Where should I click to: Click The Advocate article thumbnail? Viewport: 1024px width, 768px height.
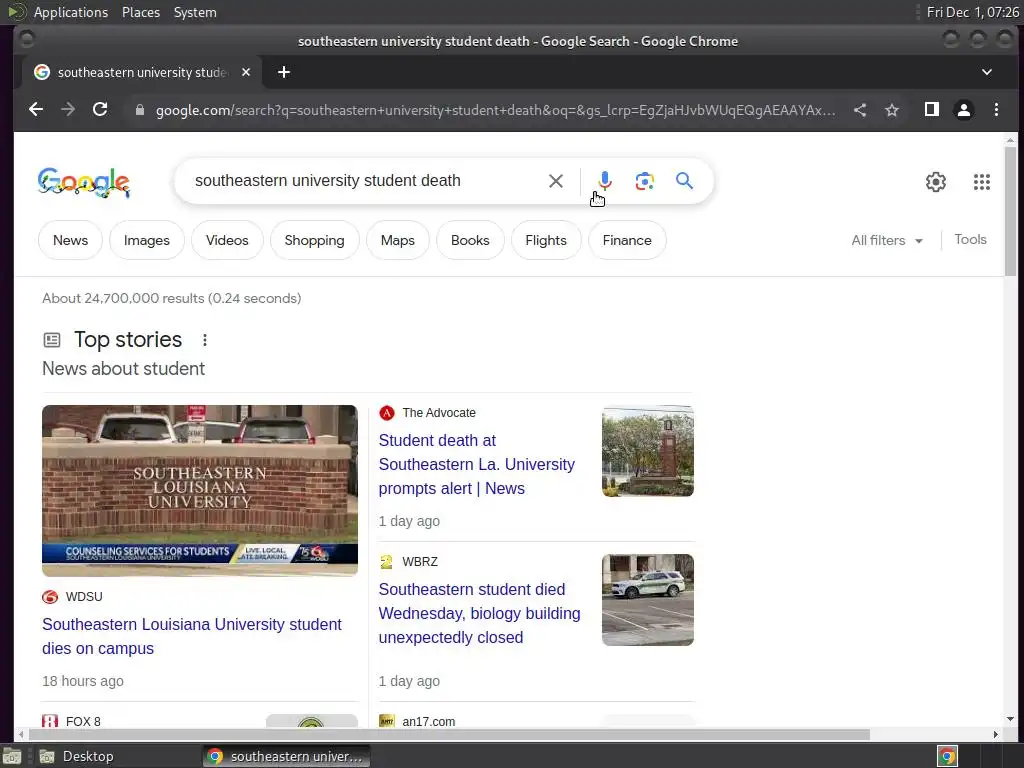[x=648, y=451]
